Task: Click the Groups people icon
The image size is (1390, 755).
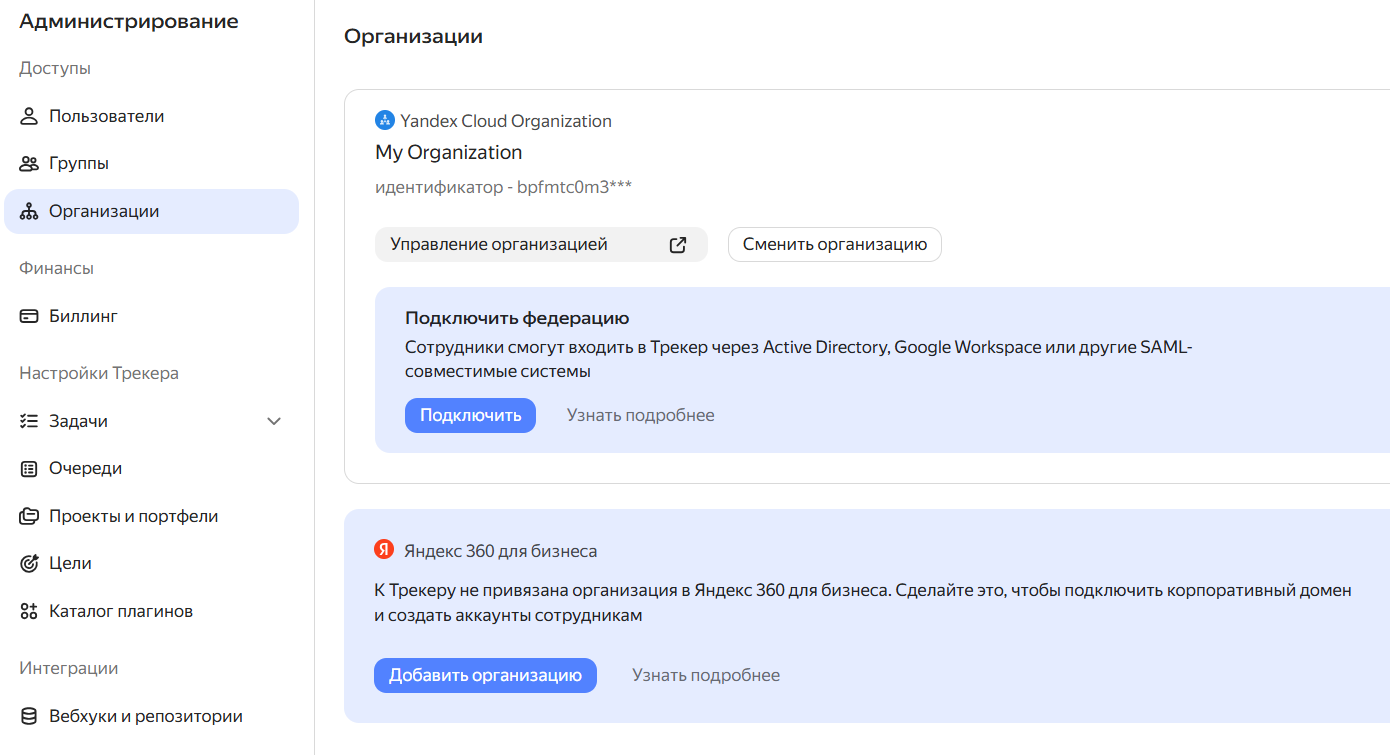Action: click(29, 163)
